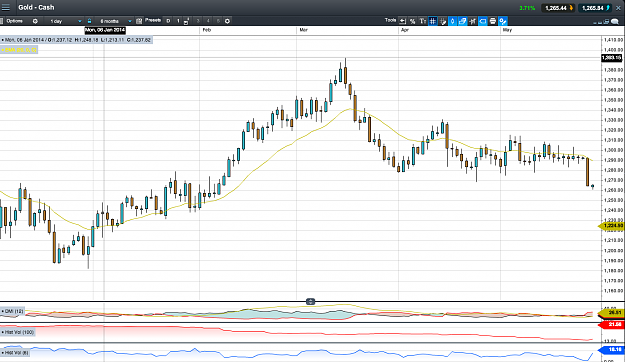Open the DMI (12) indicator legend

[13, 311]
